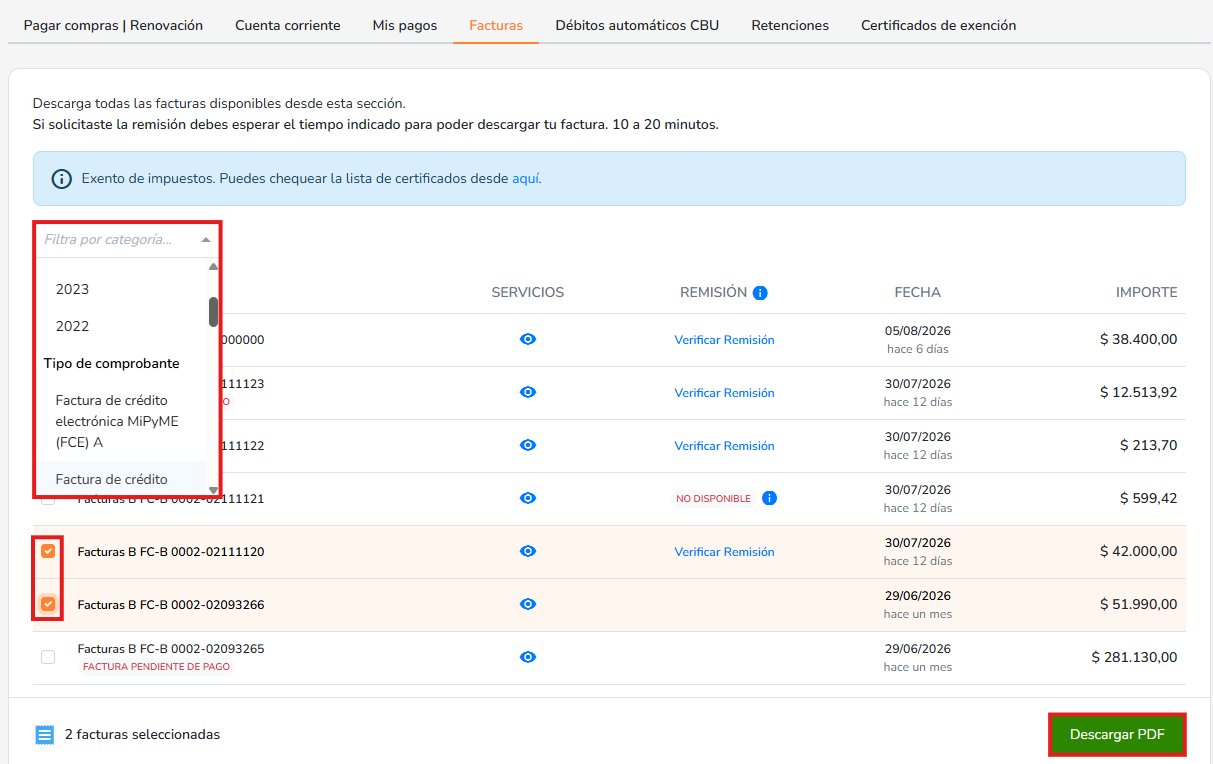Click info icon in tax-exempt banner
Viewport: 1213px width, 764px height.
(62, 179)
